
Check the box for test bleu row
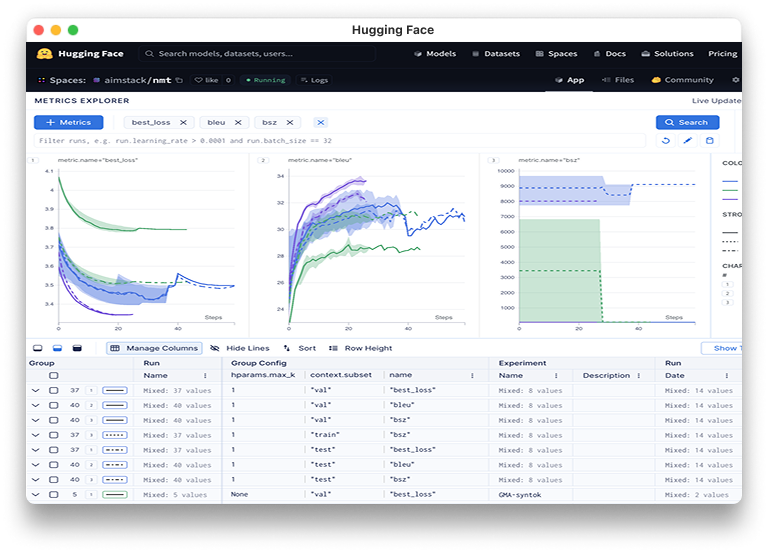pos(53,465)
